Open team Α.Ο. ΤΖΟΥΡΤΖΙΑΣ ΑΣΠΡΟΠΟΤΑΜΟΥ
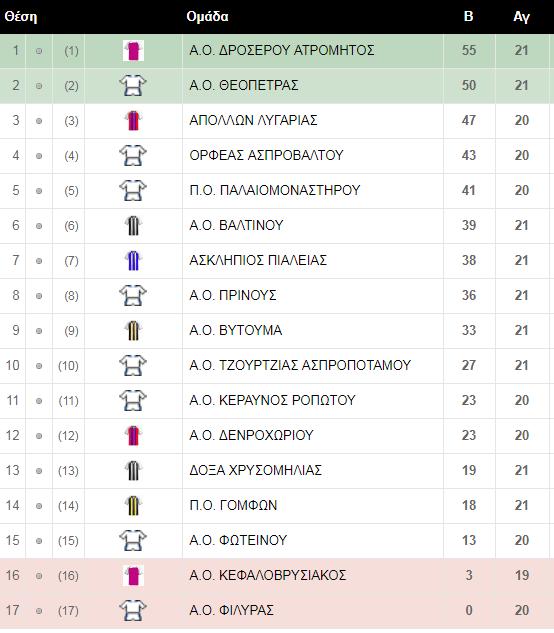554x633 pixels. 300,365
